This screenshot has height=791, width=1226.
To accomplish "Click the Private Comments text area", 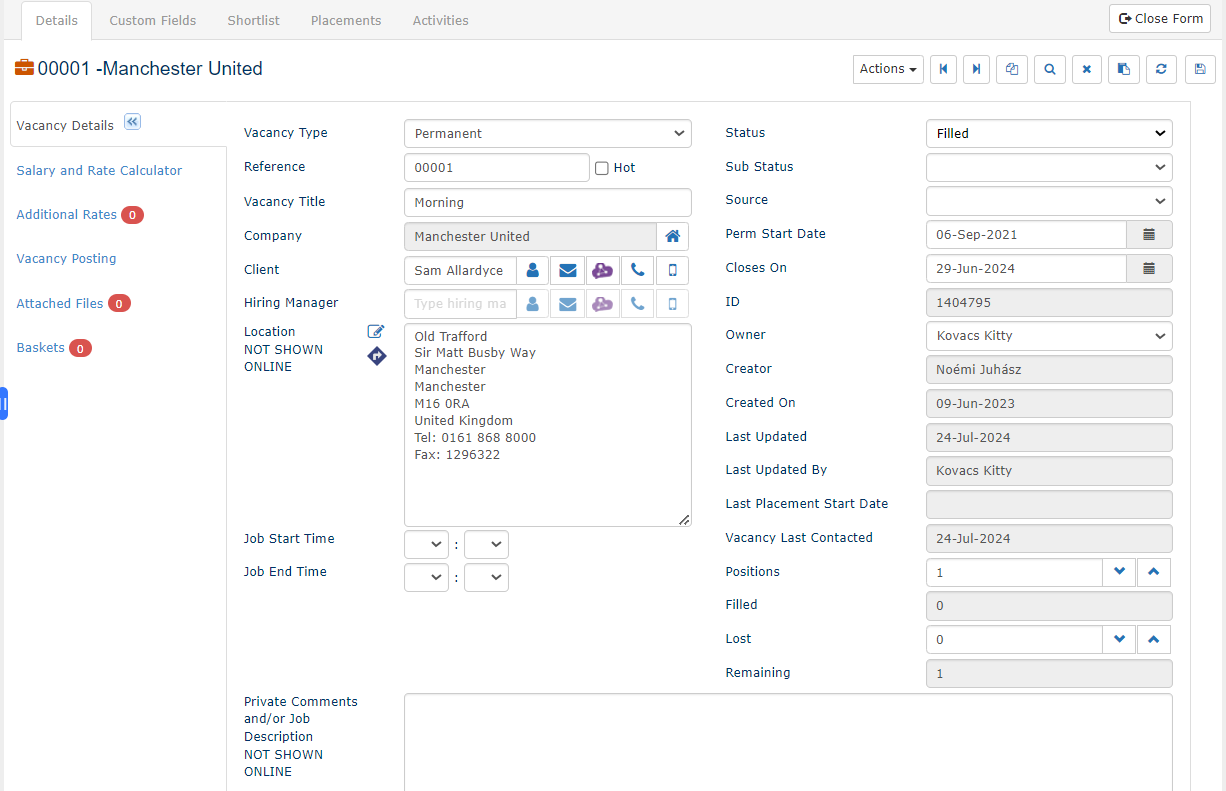I will tap(788, 742).
